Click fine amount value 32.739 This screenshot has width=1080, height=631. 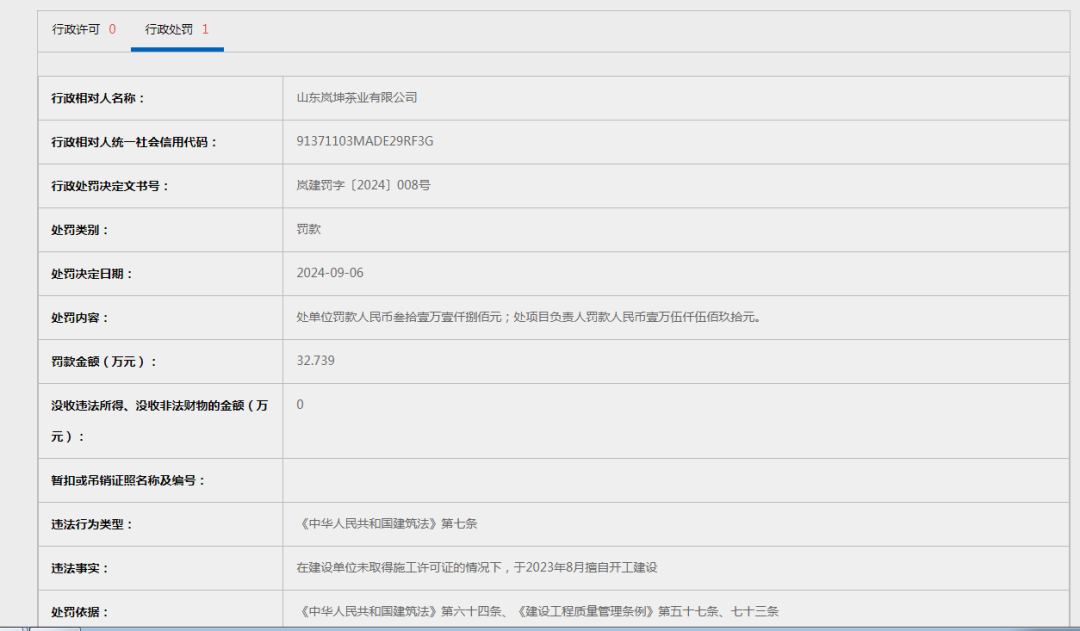point(315,361)
